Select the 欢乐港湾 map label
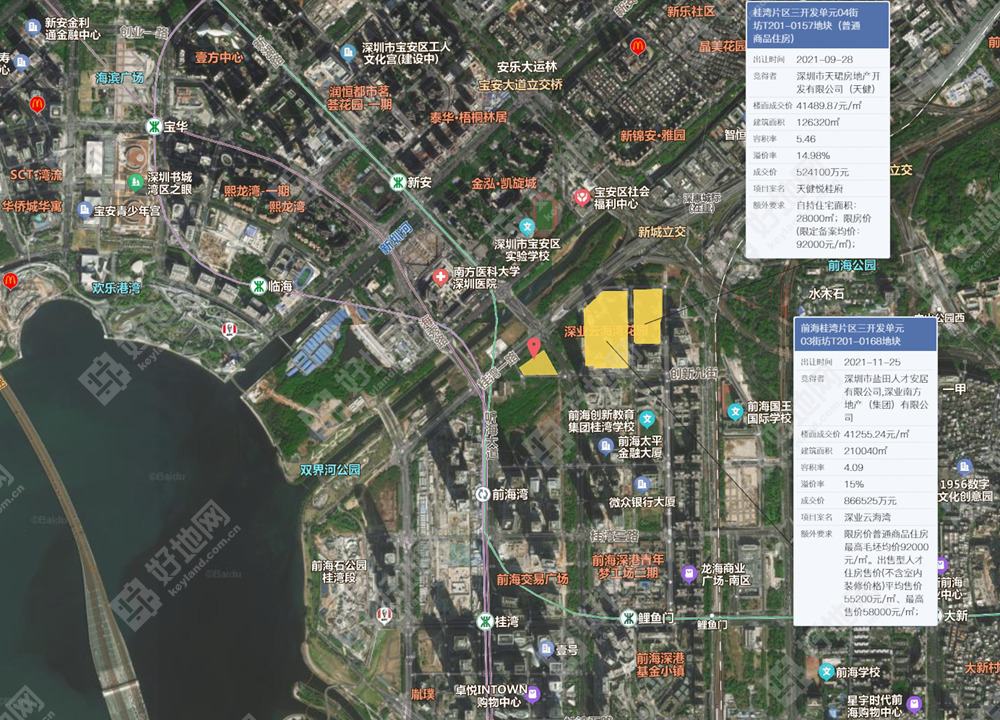 [116, 288]
